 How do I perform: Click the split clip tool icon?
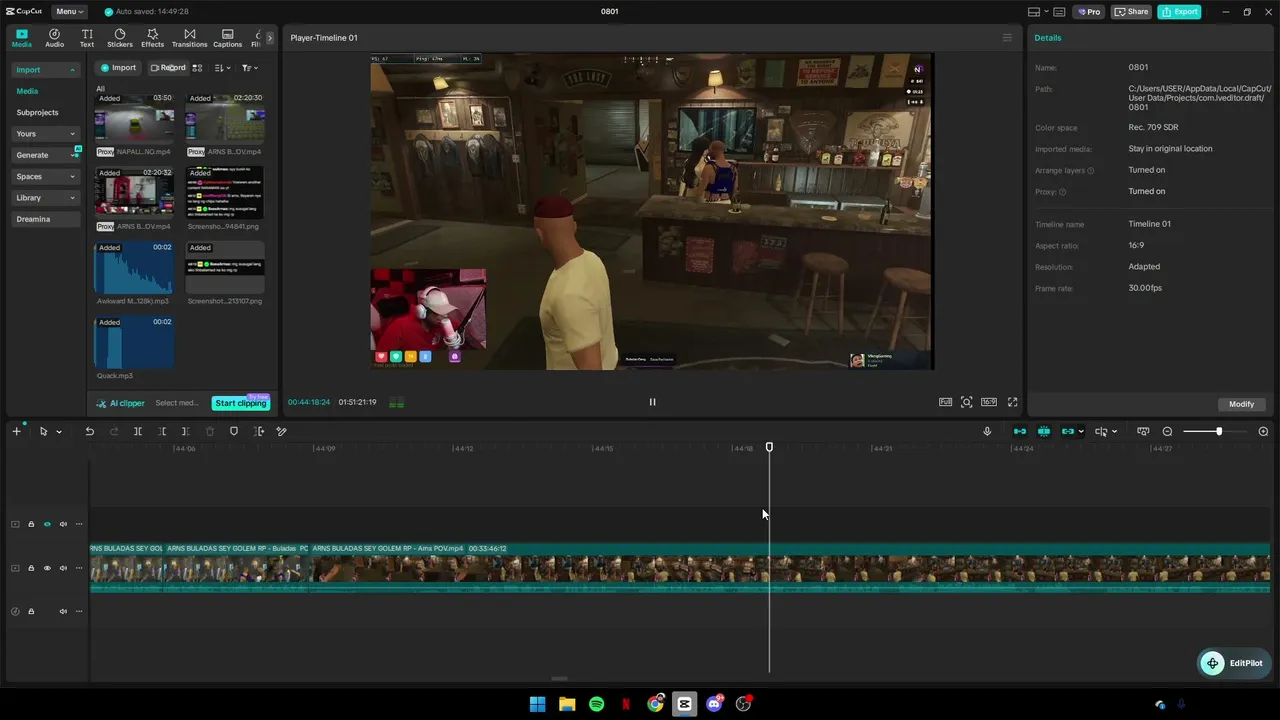coord(138,431)
